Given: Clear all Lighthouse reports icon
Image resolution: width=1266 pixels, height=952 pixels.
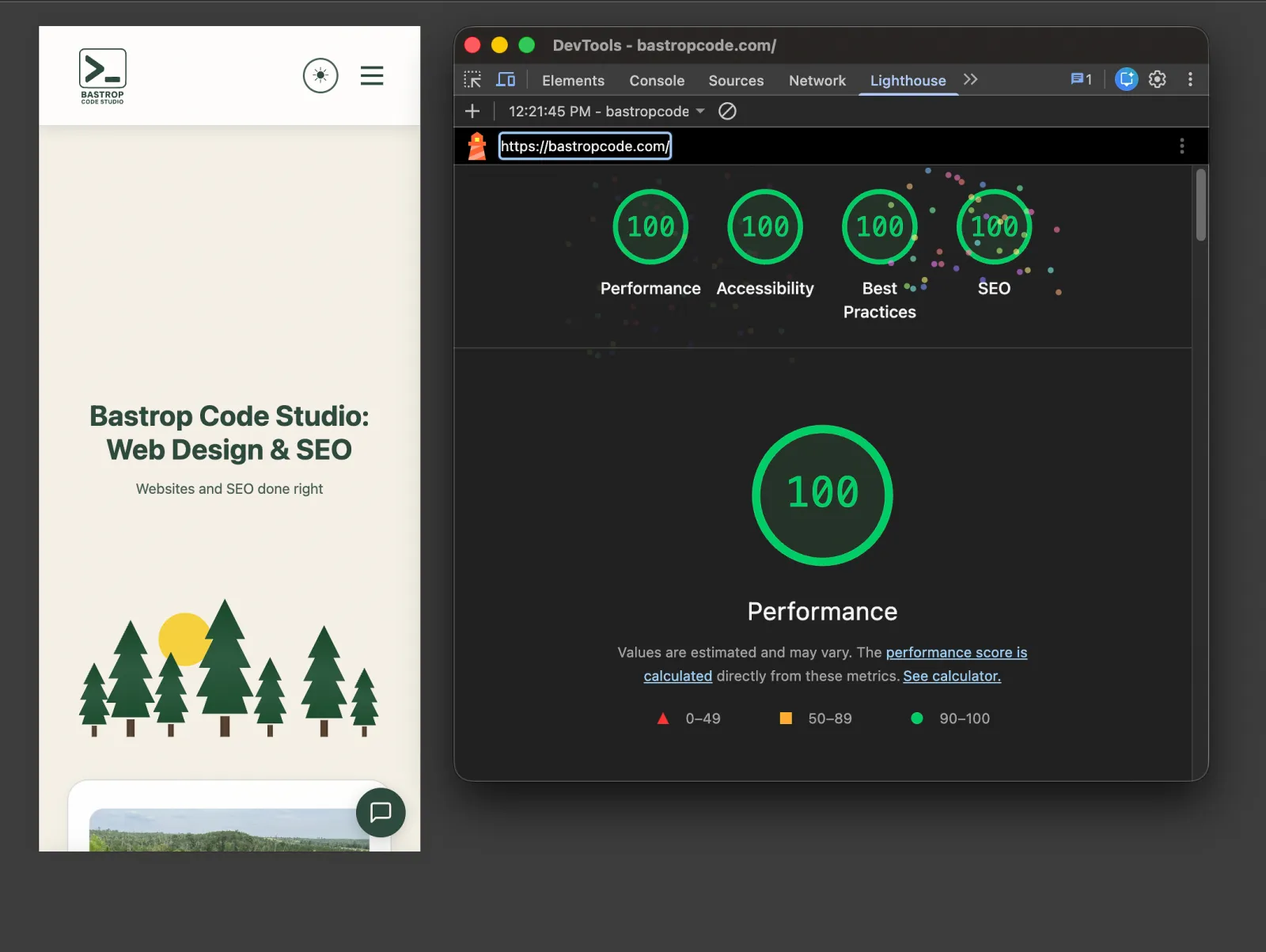Looking at the screenshot, I should tap(727, 112).
